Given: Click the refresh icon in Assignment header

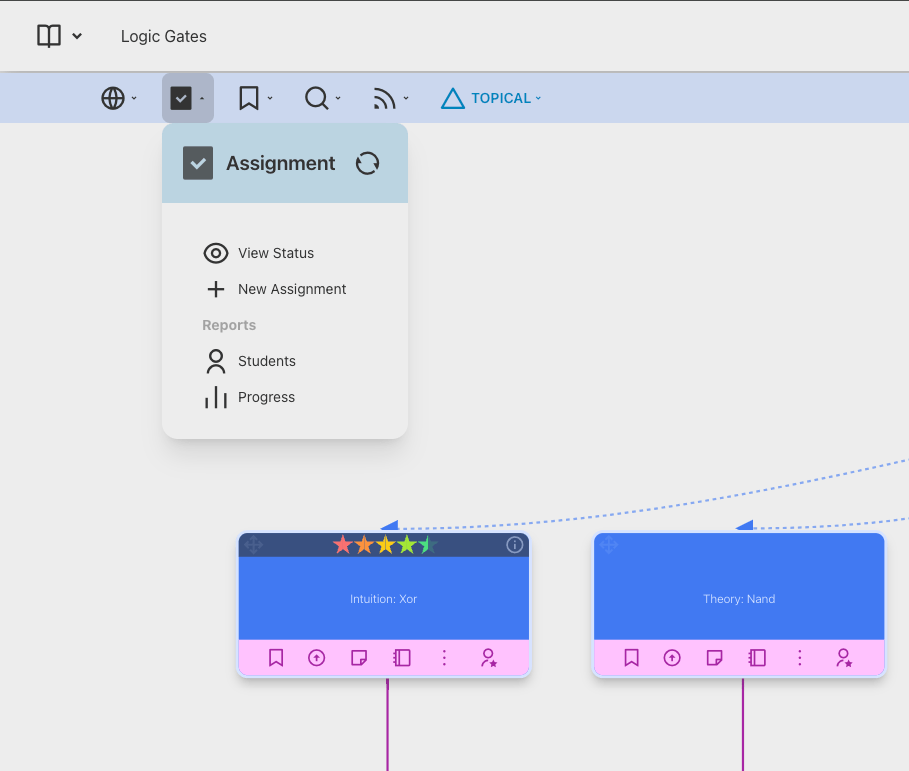Looking at the screenshot, I should (367, 163).
